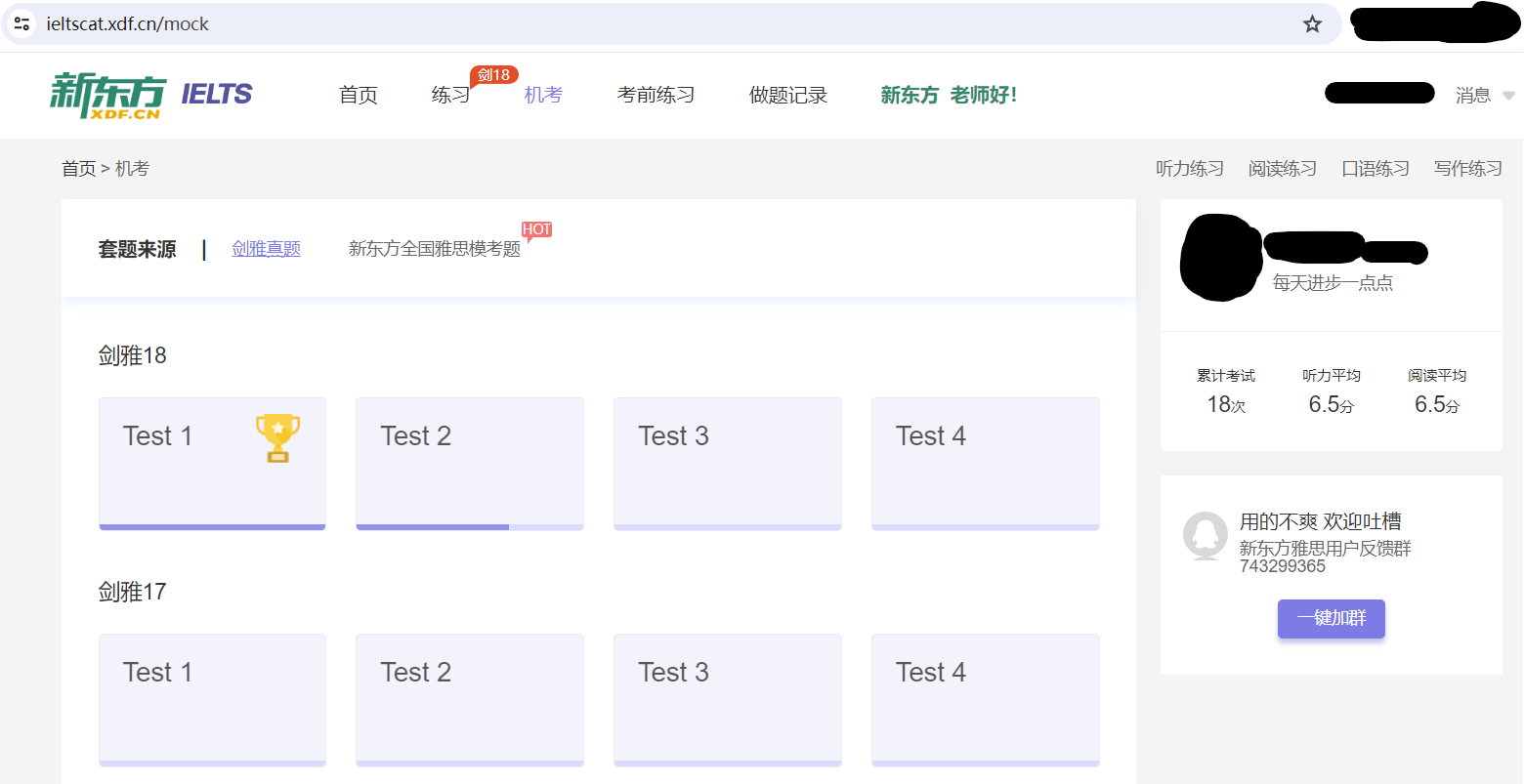1524x784 pixels.
Task: Click the 听力平均 6.5分 stat
Action: tap(1332, 392)
